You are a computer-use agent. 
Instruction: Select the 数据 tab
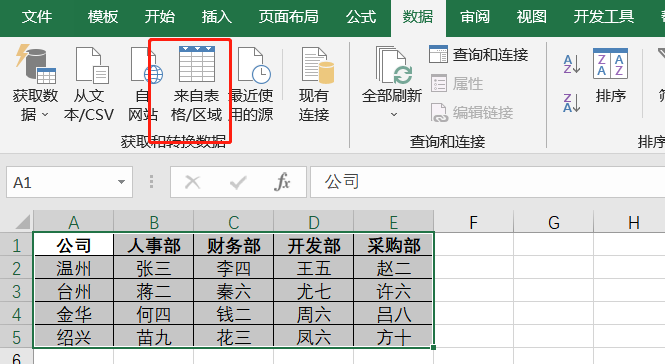pyautogui.click(x=418, y=17)
